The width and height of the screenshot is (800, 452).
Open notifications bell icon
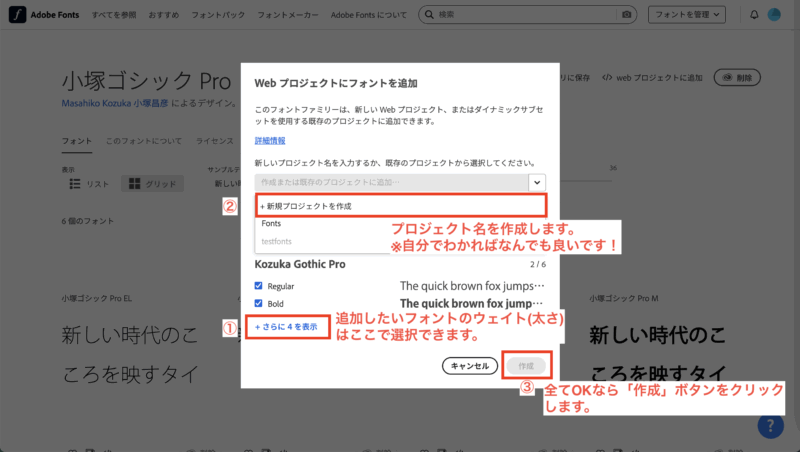[754, 15]
